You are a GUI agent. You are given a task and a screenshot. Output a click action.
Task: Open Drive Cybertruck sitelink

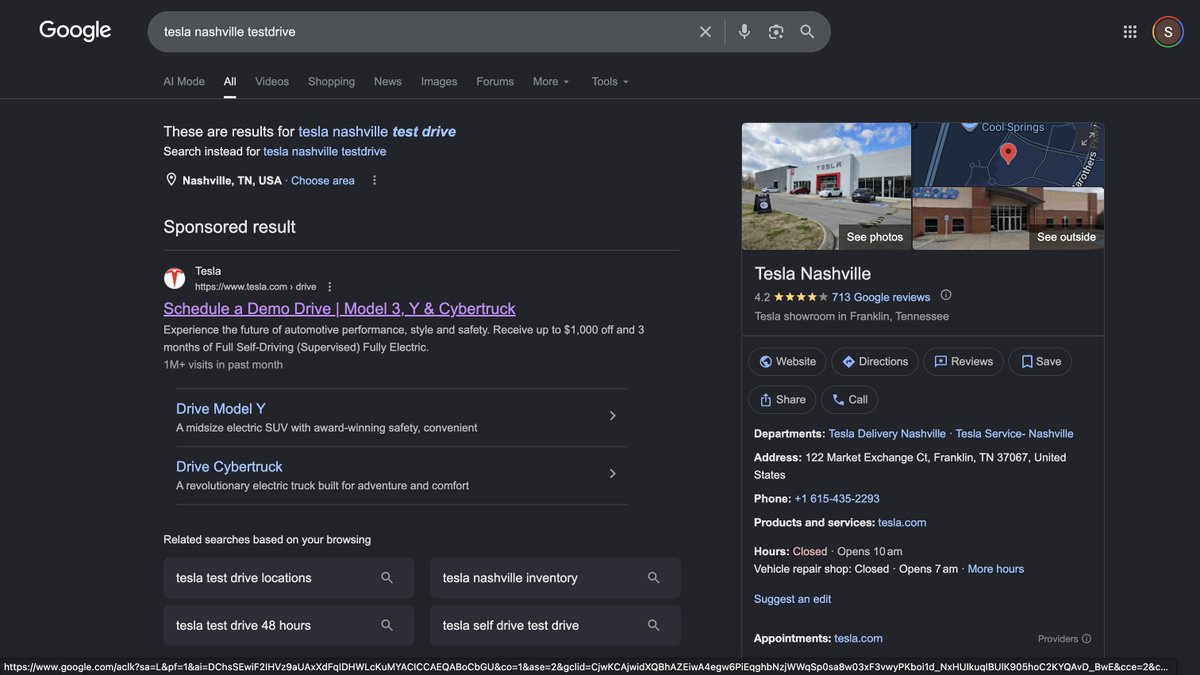point(229,467)
